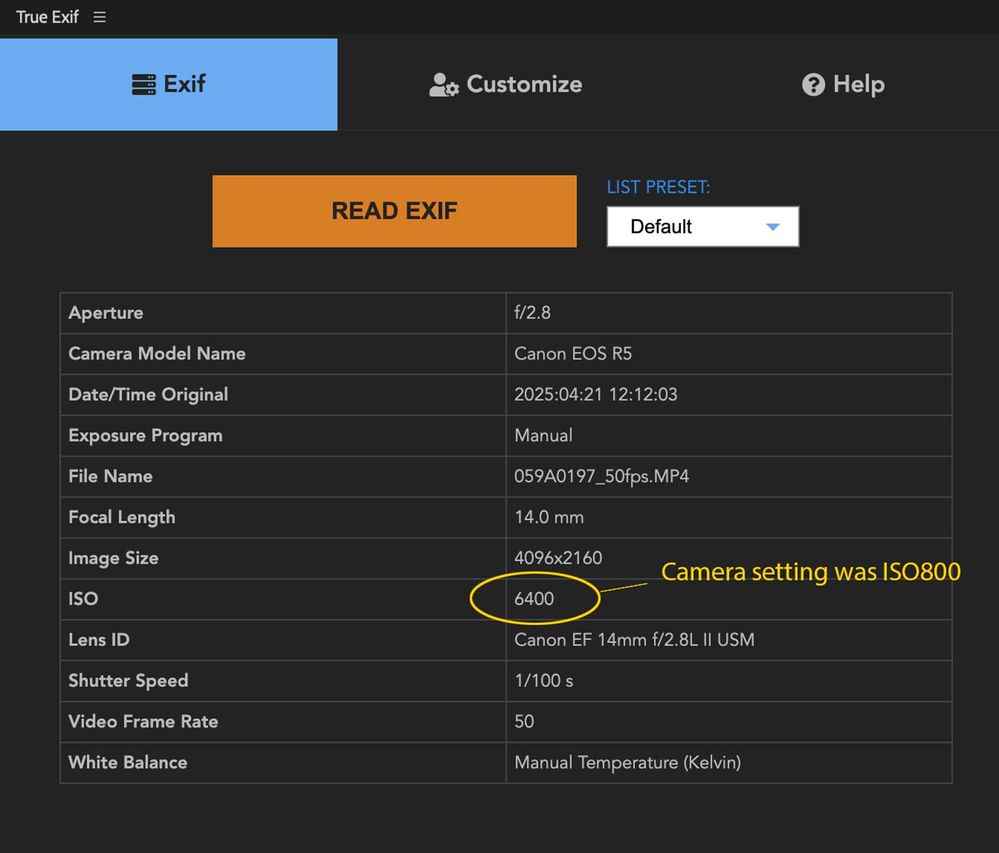999x853 pixels.
Task: Click the user-gear icon beside Customize
Action: click(x=443, y=85)
